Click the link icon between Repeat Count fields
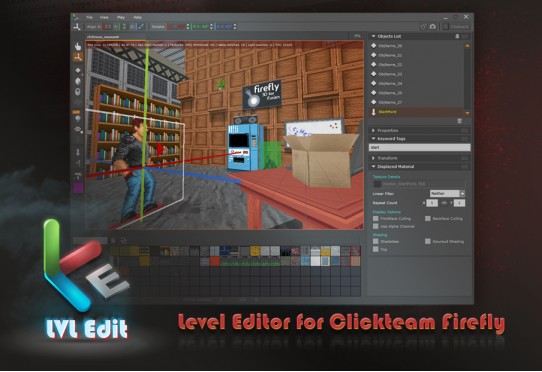The image size is (542, 372). 444,203
